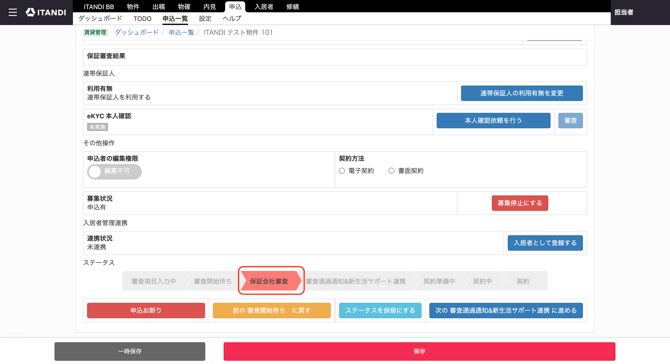The height and width of the screenshot is (364, 670).
Task: Select the 内見 top menu item
Action: pos(210,6)
